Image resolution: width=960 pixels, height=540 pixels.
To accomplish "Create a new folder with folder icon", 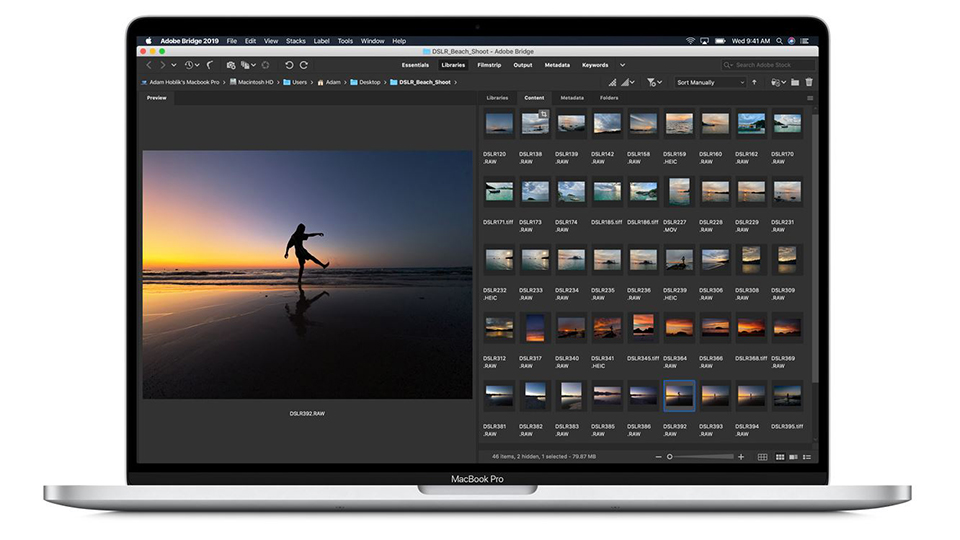I will tap(795, 82).
